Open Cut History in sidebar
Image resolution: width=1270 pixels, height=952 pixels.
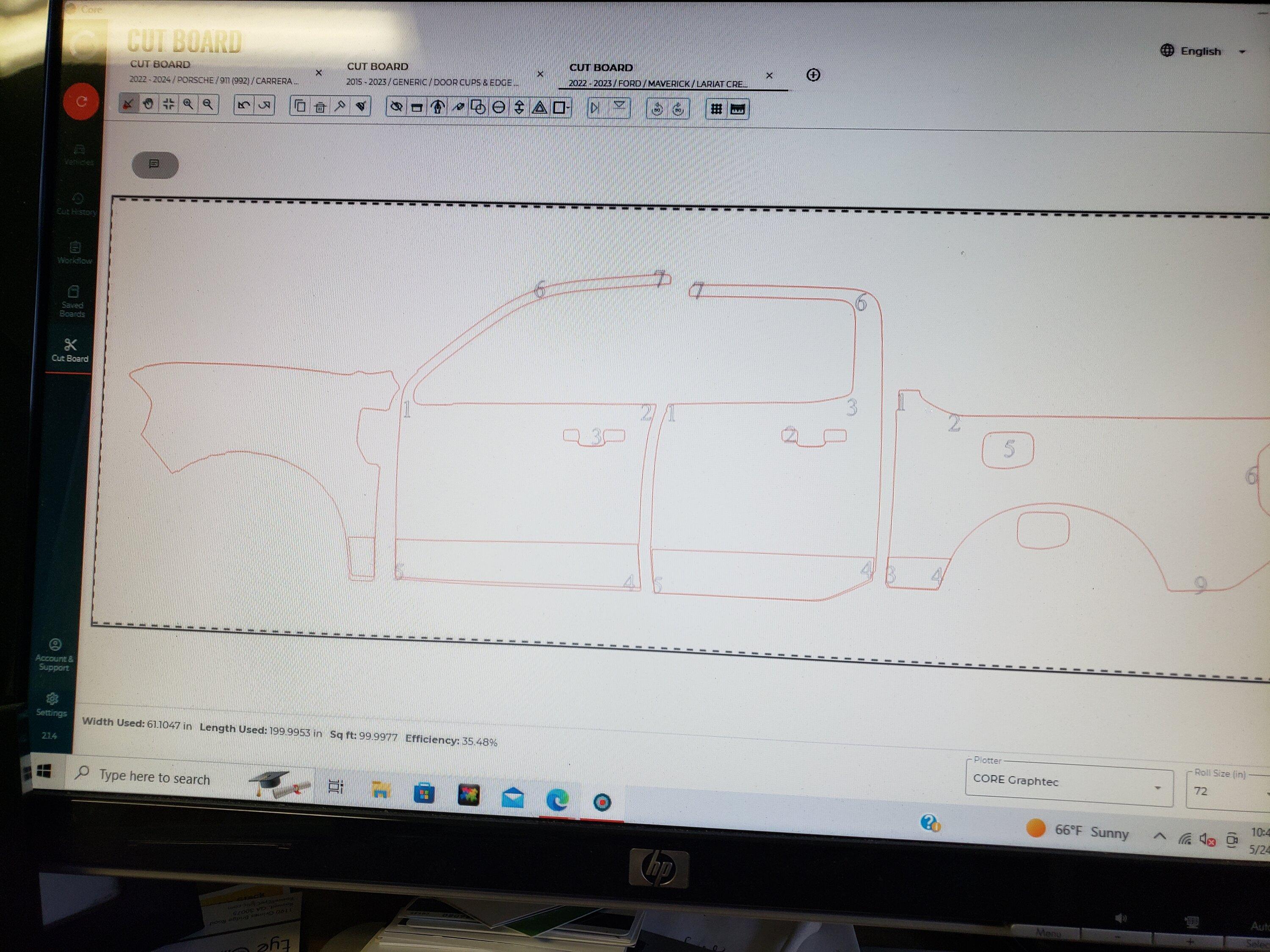pos(77,204)
